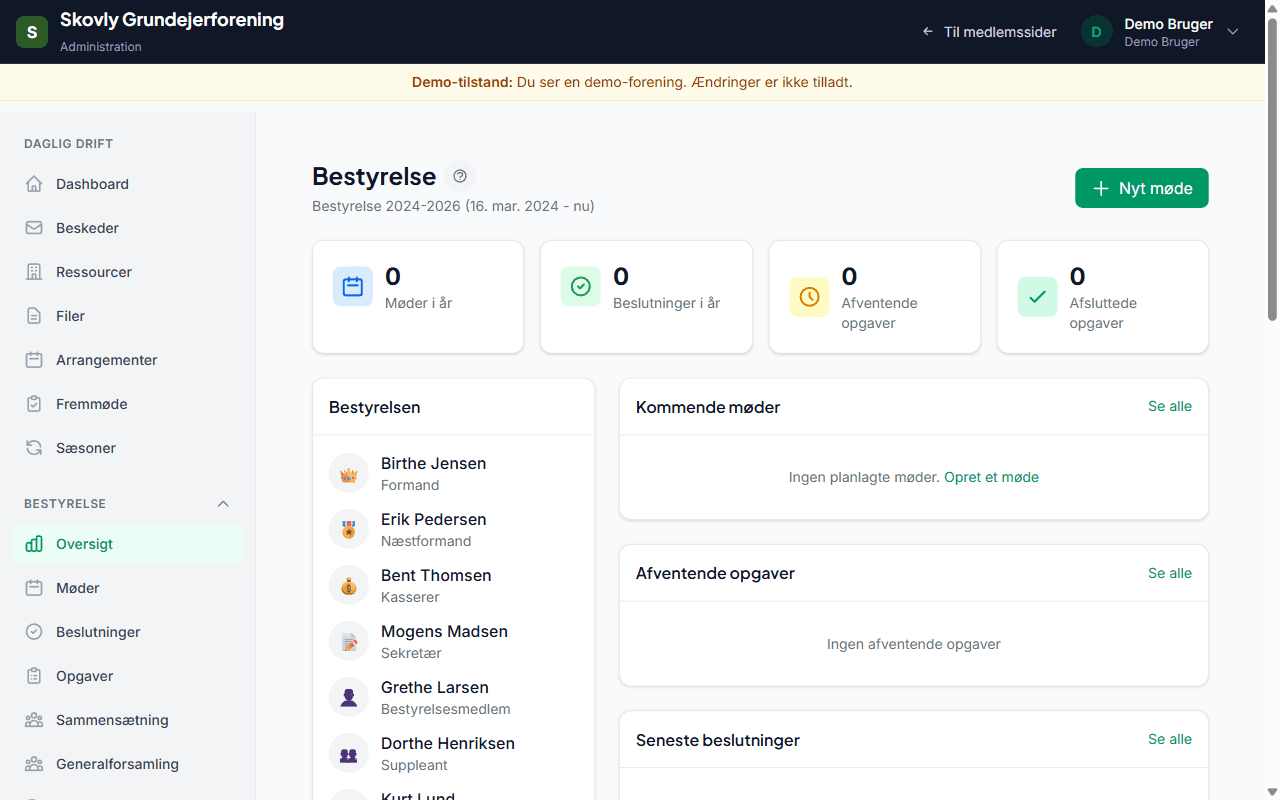Image resolution: width=1280 pixels, height=800 pixels.
Task: Click the yellow clock icon on Afventende opgaver card
Action: (x=809, y=297)
